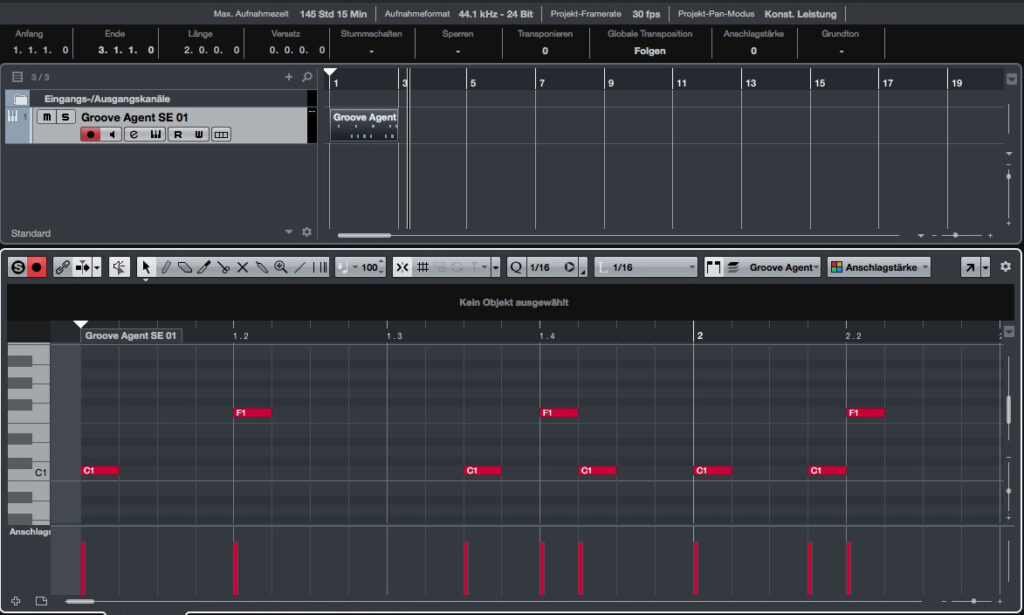Adjust the arrangement horizontal zoom slider
Screen dimensions: 1024x615
click(955, 235)
